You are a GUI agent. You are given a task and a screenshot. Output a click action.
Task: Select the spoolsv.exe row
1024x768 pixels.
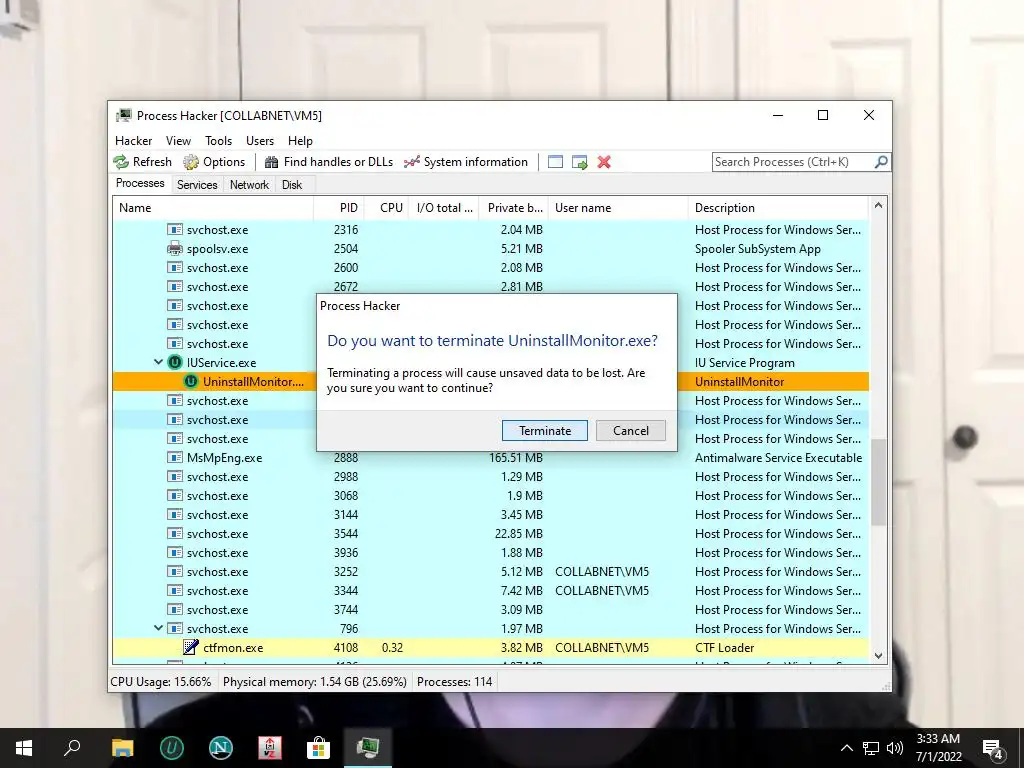(x=491, y=249)
